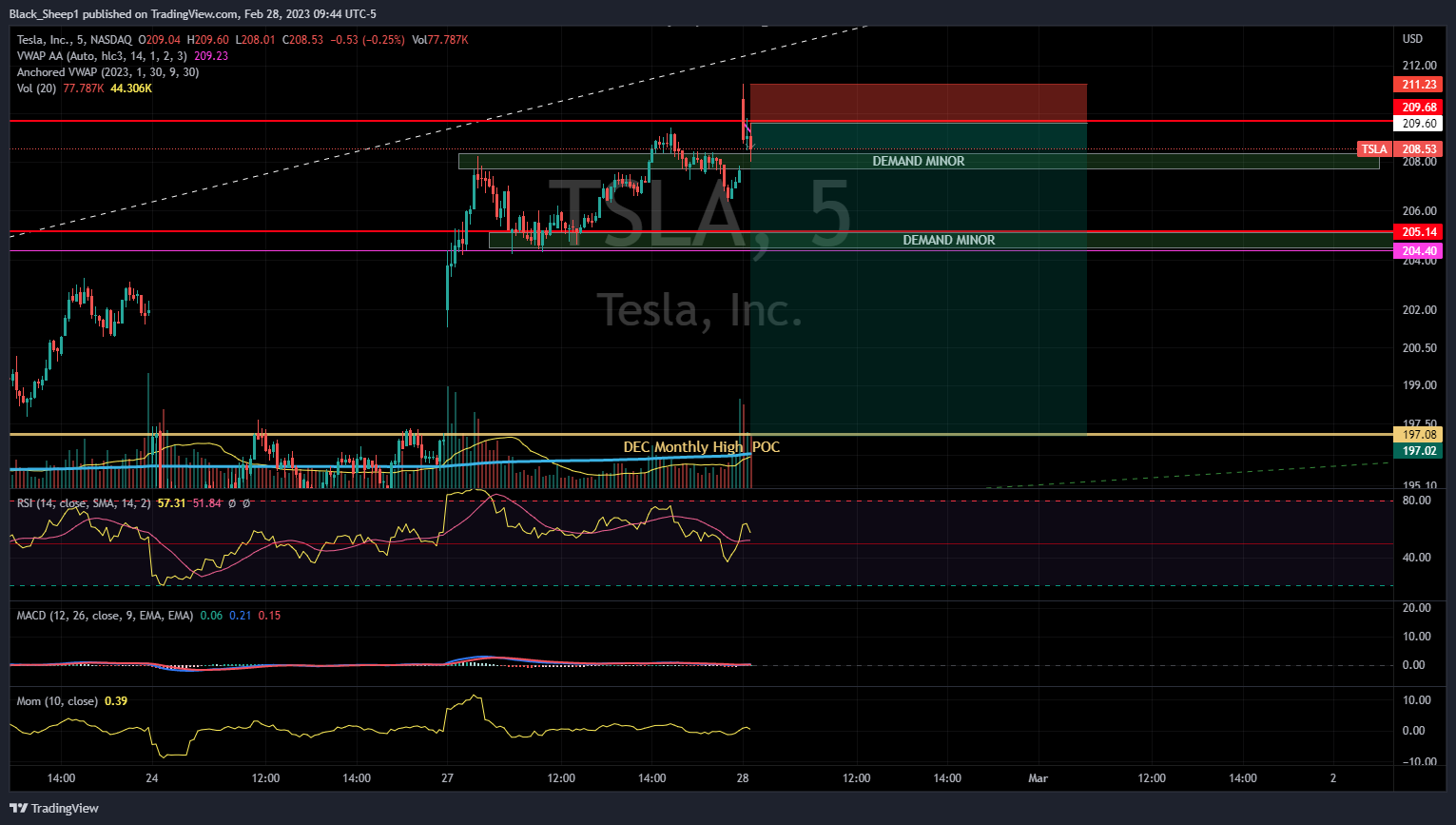The height and width of the screenshot is (825, 1456).
Task: Select the 197.02 green target price label
Action: coord(1419,451)
